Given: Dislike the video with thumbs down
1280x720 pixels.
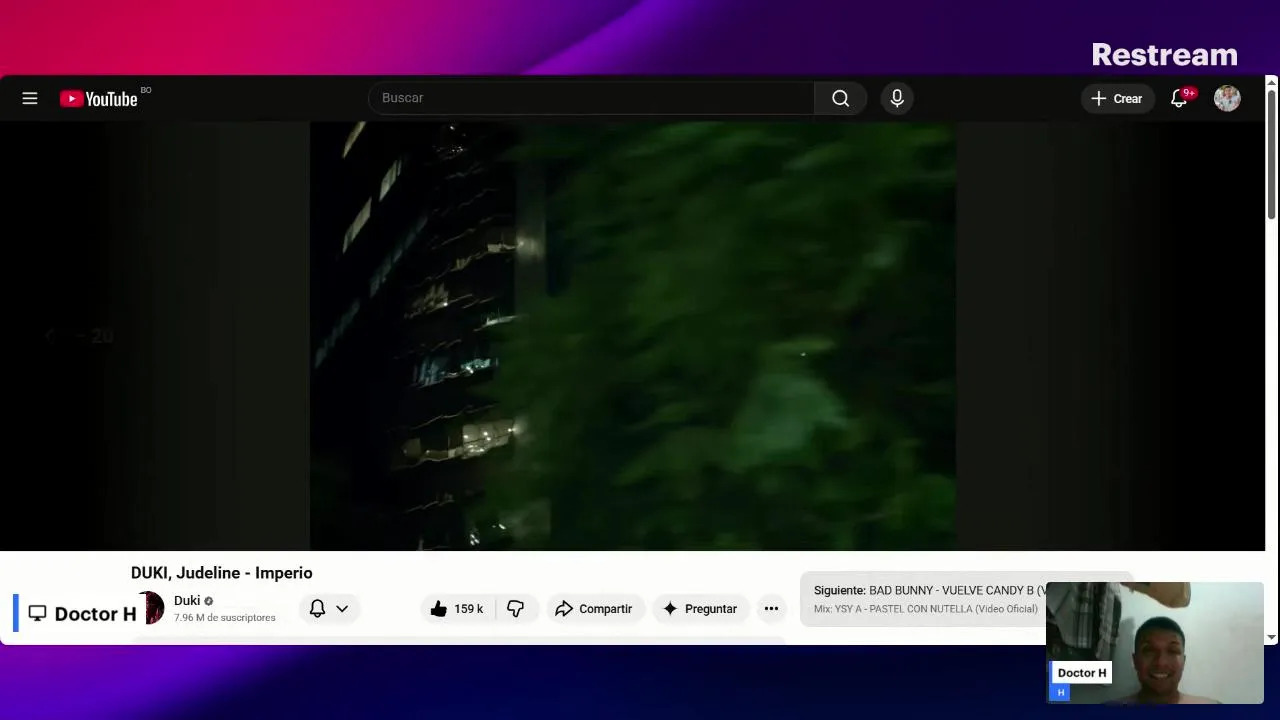Looking at the screenshot, I should point(516,609).
